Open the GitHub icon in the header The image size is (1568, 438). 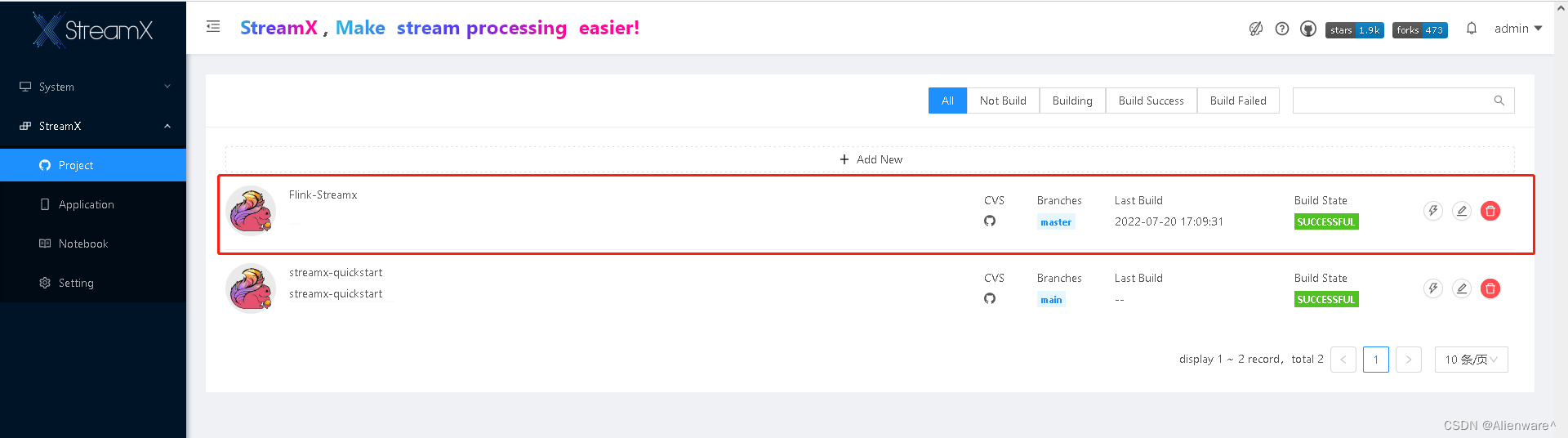click(1308, 29)
